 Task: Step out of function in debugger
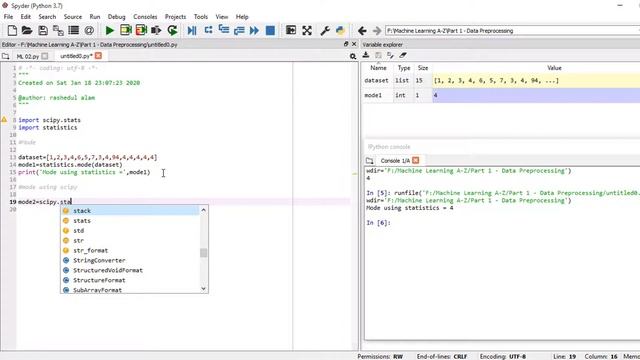point(239,31)
